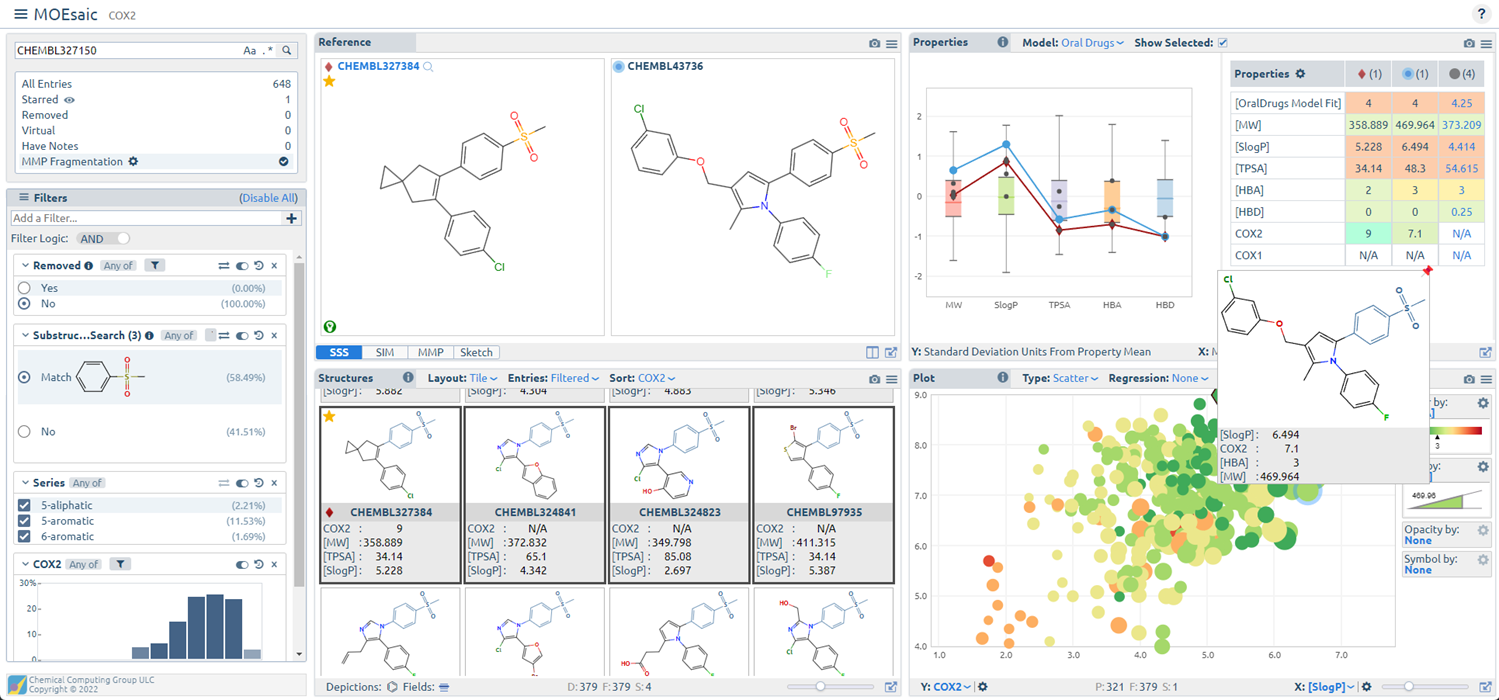
Task: Open the Model Oral Drugs dropdown
Action: (x=1092, y=43)
